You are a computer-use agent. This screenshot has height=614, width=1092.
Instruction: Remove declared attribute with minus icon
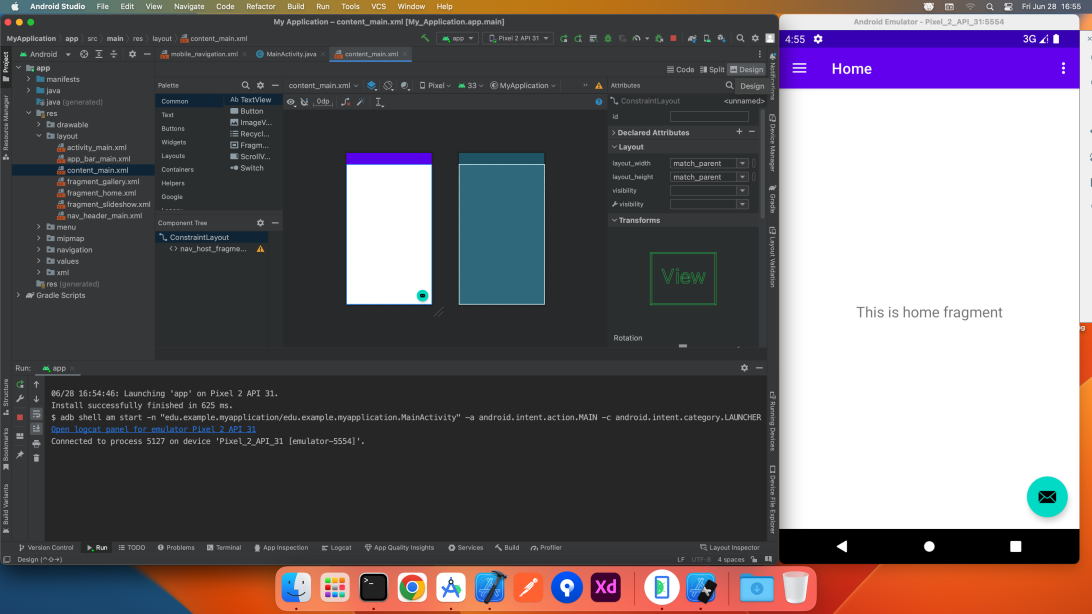[752, 132]
